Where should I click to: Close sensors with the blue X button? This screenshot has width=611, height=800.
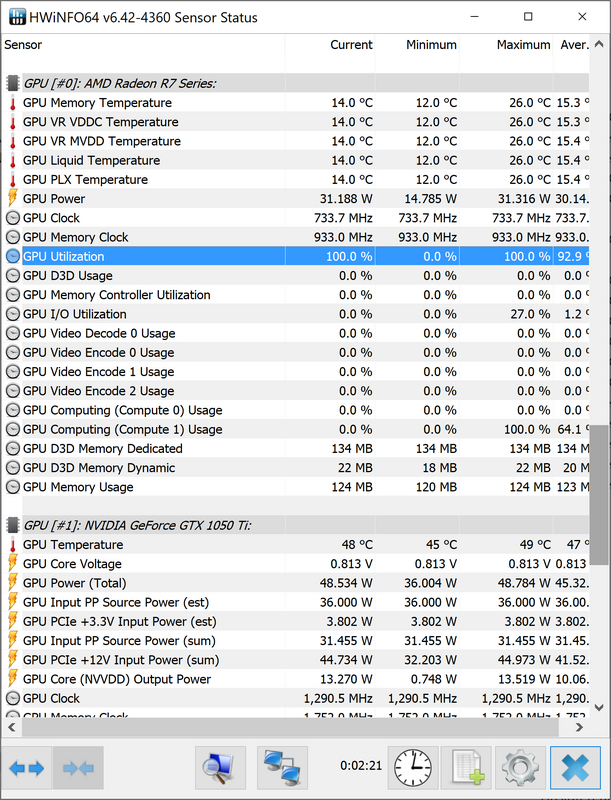tap(575, 767)
